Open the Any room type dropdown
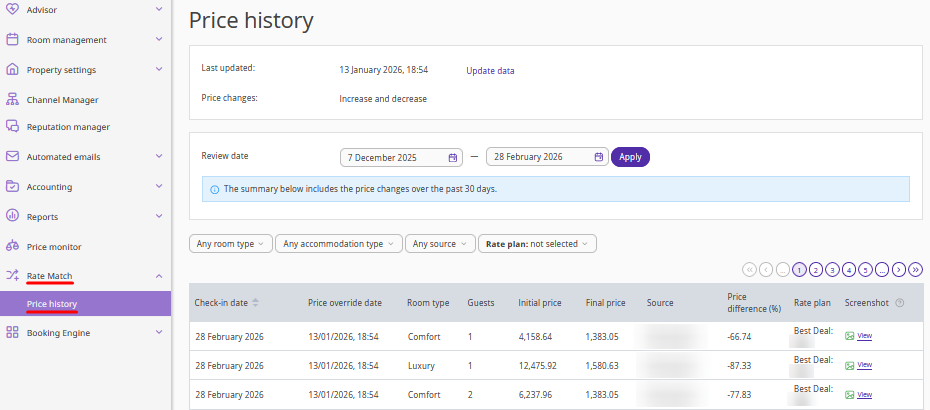The width and height of the screenshot is (930, 410). [231, 243]
